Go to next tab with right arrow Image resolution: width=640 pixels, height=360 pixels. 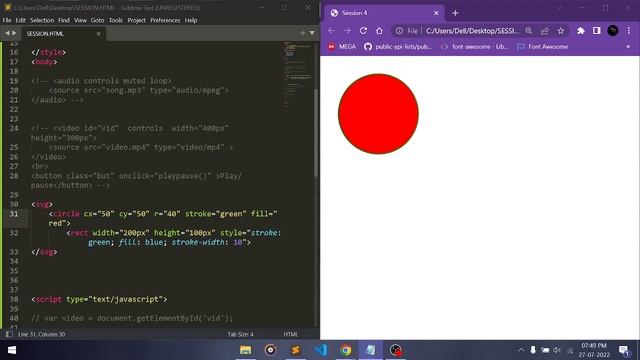(14, 33)
